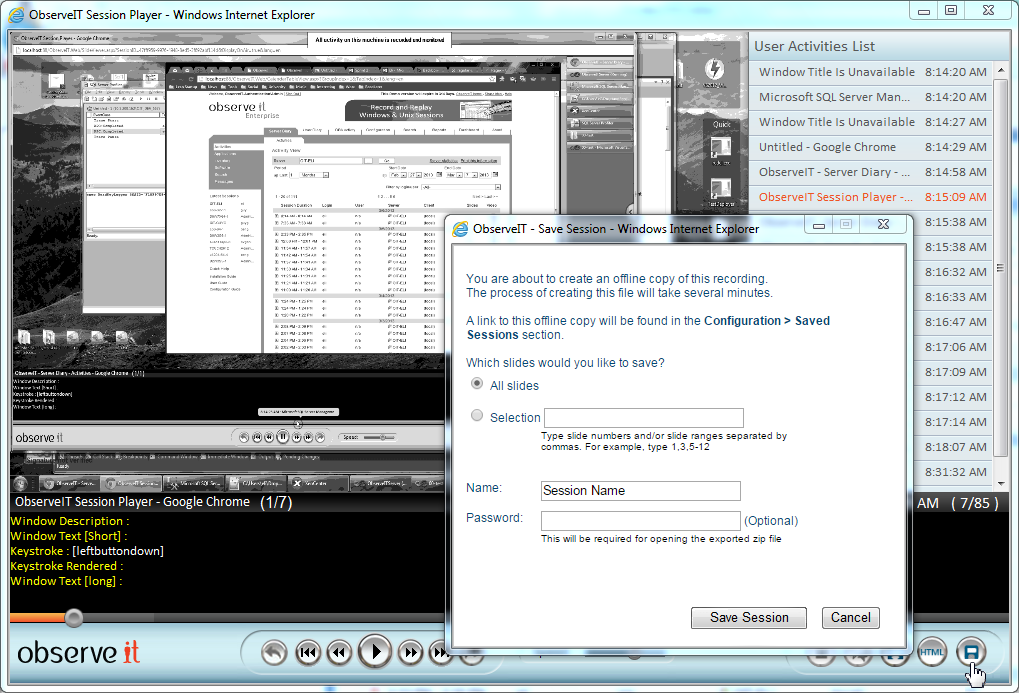Select the 8:17:14 AM activity row
Screen dimensions: 1019x693
pyautogui.click(x=953, y=423)
